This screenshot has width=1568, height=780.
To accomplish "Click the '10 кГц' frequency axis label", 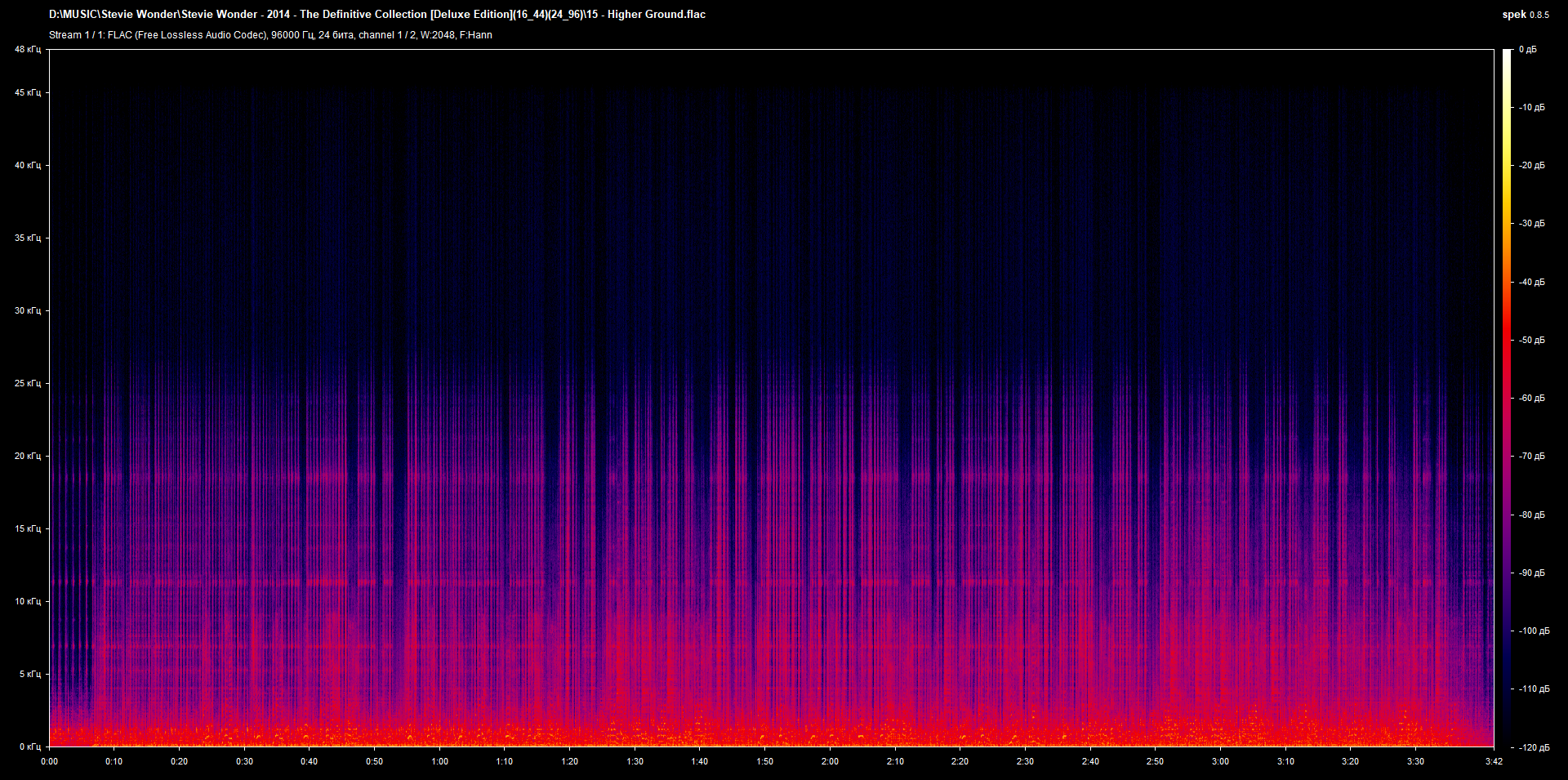I will pos(28,602).
